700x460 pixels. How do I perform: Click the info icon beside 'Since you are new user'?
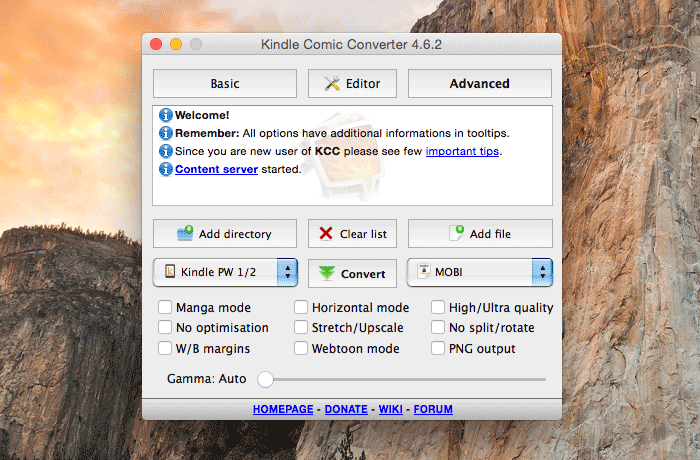pos(166,151)
